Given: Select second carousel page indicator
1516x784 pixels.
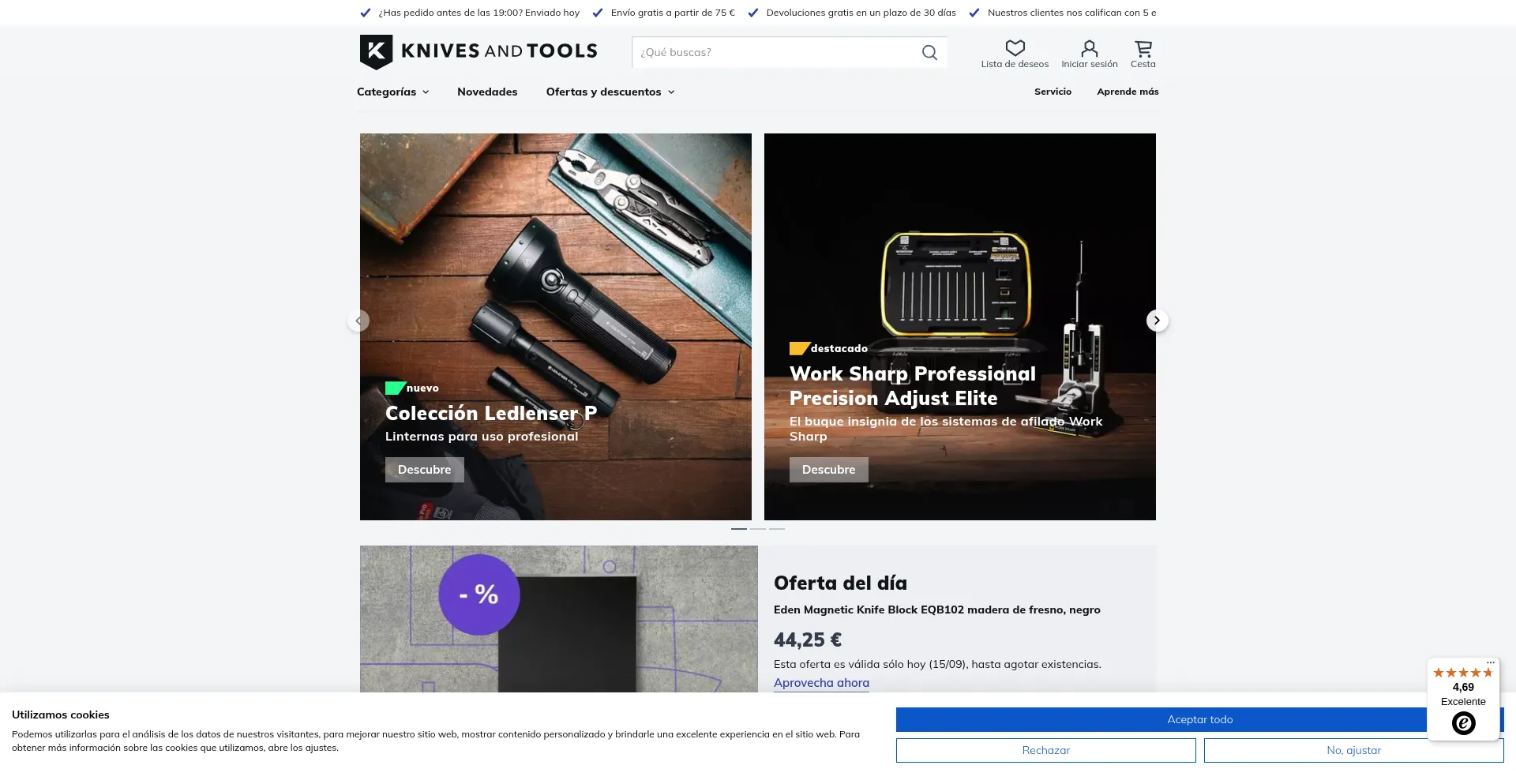Looking at the screenshot, I should click(758, 528).
